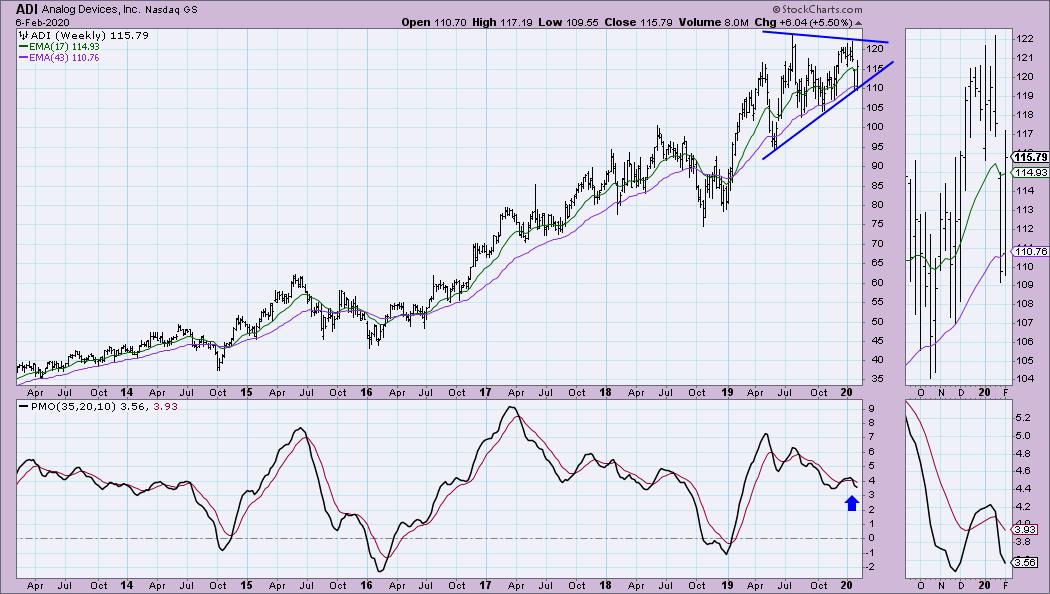This screenshot has width=1050, height=594.
Task: Click the 100 label on the price axis
Action: [875, 127]
